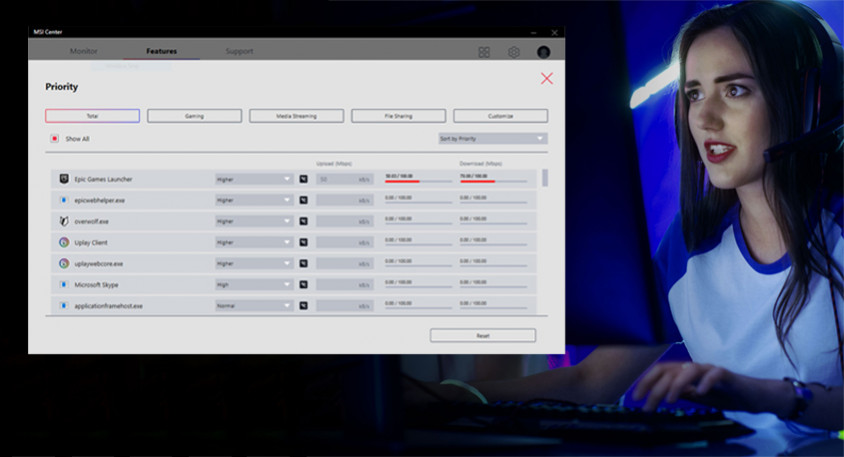This screenshot has width=844, height=457.
Task: Click black edit icon in Microsoft Skype row
Action: click(304, 284)
